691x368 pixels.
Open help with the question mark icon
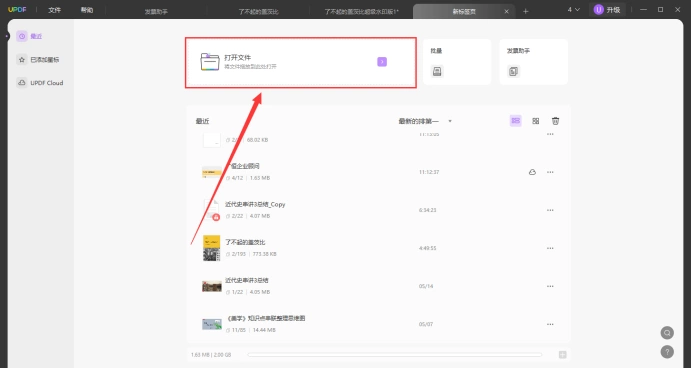[667, 351]
